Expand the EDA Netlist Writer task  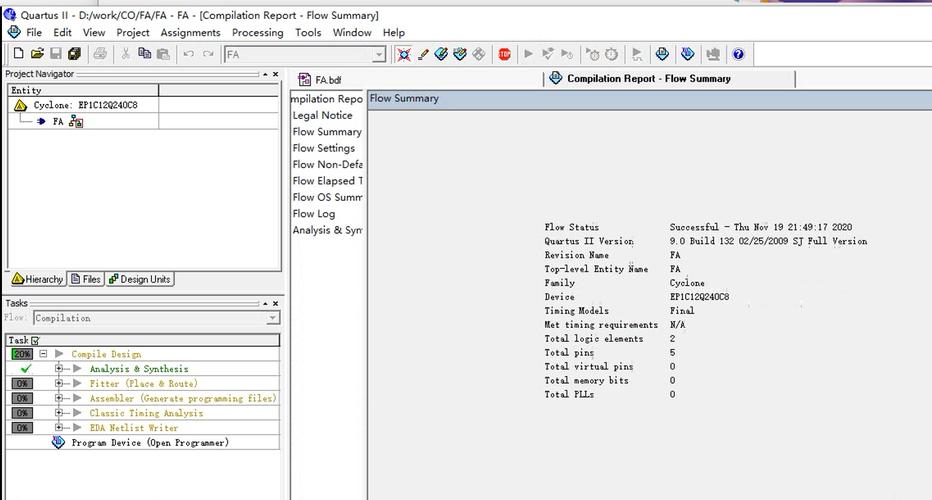pyautogui.click(x=58, y=427)
